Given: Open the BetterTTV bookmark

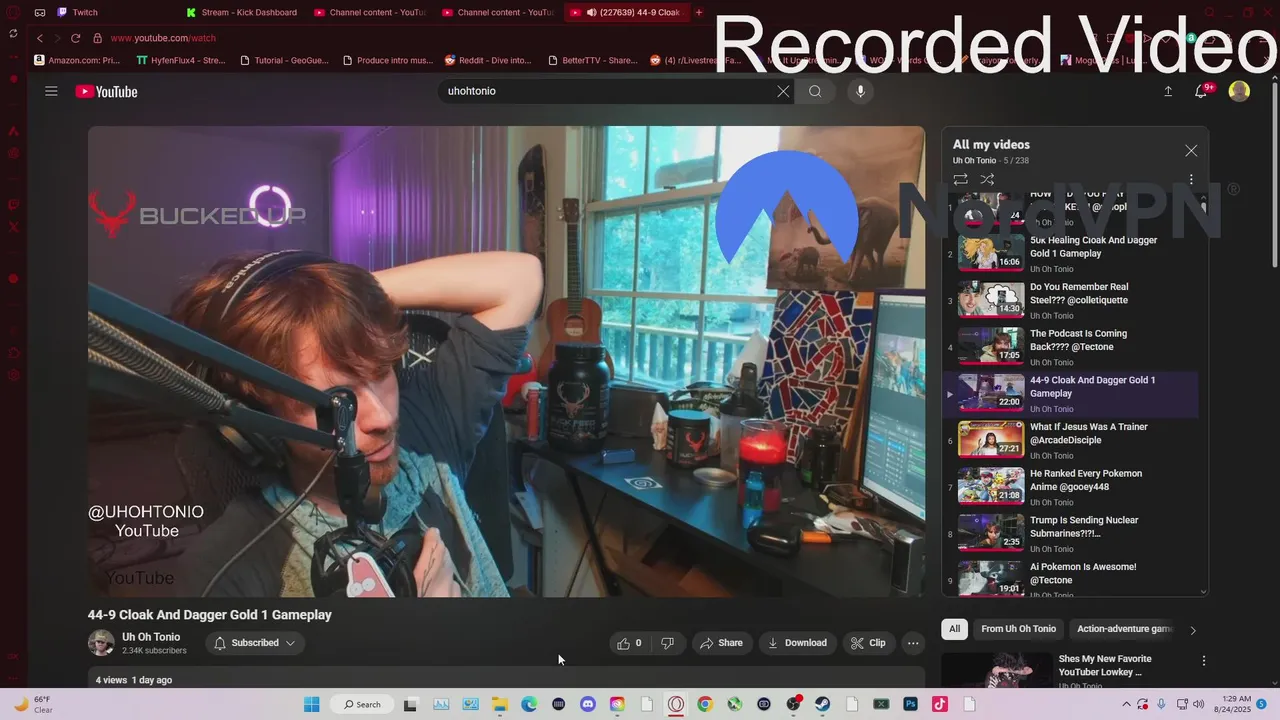Looking at the screenshot, I should click(593, 60).
